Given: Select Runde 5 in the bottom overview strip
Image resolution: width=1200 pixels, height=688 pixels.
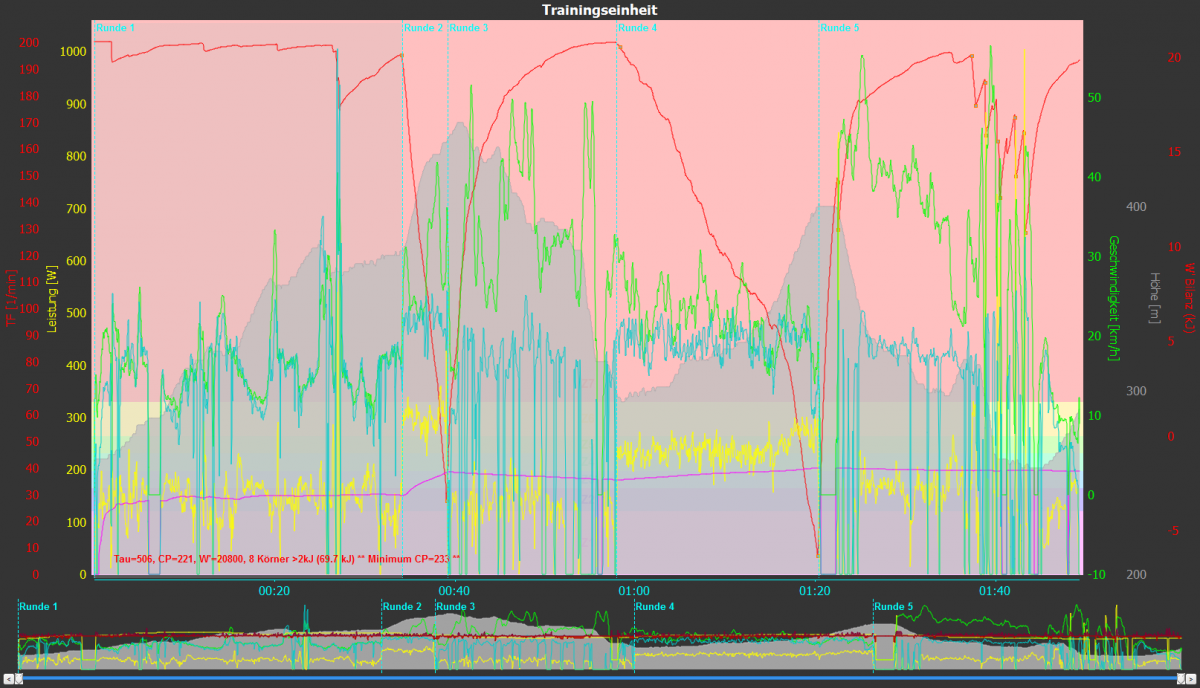Looking at the screenshot, I should (893, 606).
